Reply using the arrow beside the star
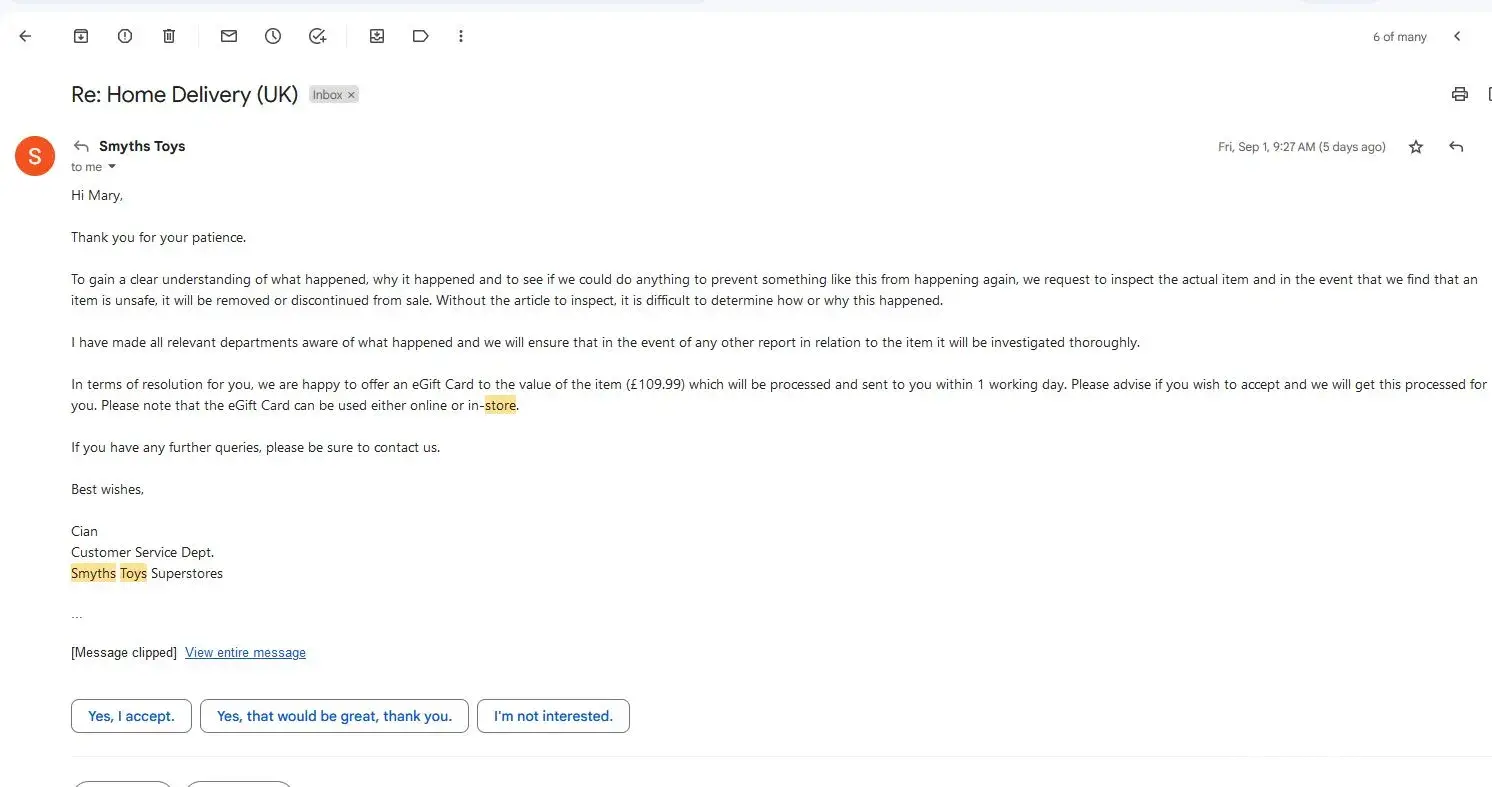The height and width of the screenshot is (787, 1492). [x=1456, y=147]
